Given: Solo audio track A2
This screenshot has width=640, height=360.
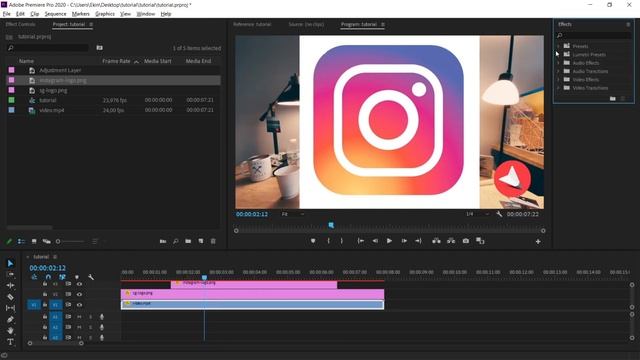Looking at the screenshot, I should point(90,327).
